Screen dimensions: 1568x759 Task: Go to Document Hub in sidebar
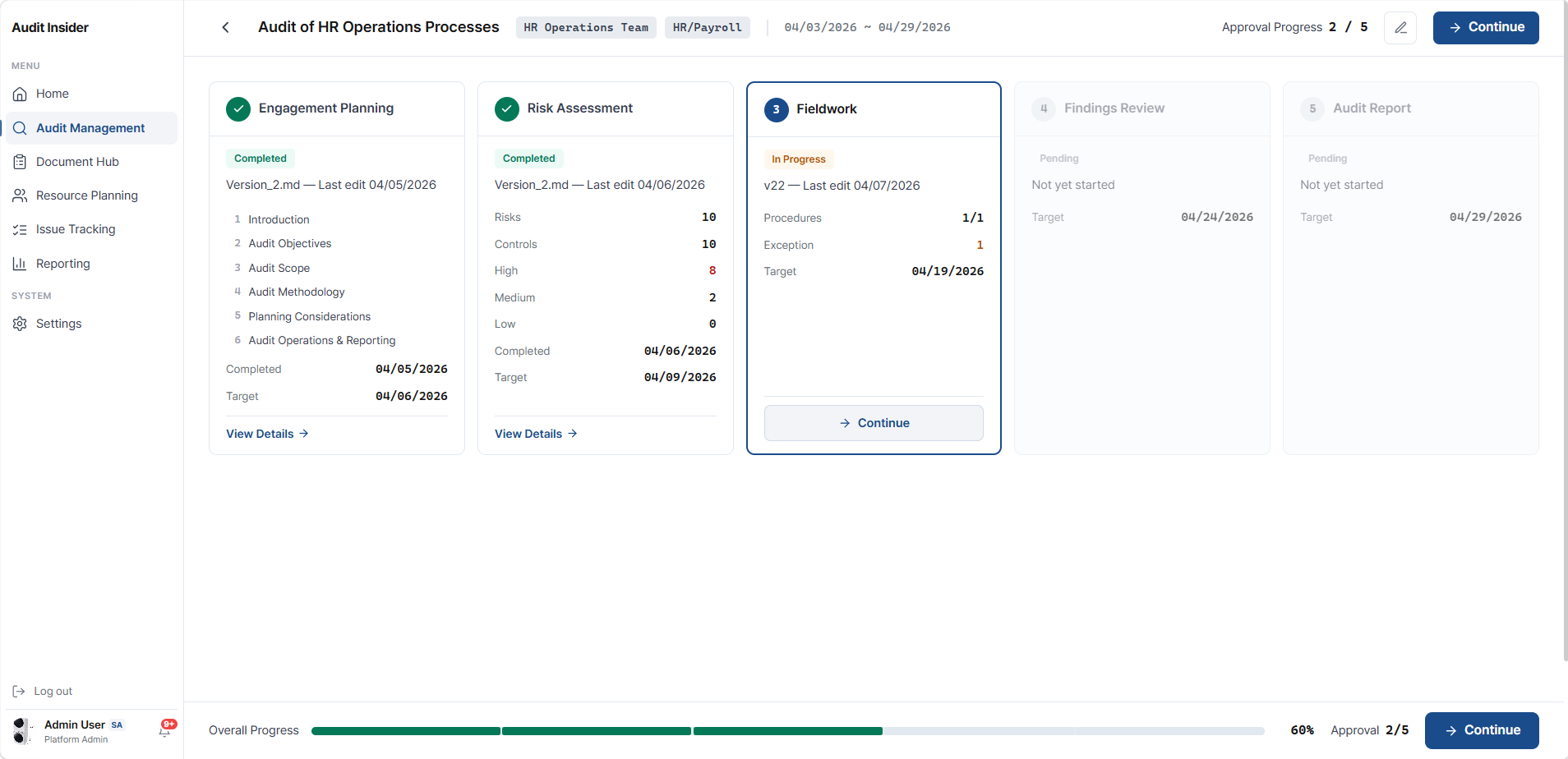coord(77,162)
